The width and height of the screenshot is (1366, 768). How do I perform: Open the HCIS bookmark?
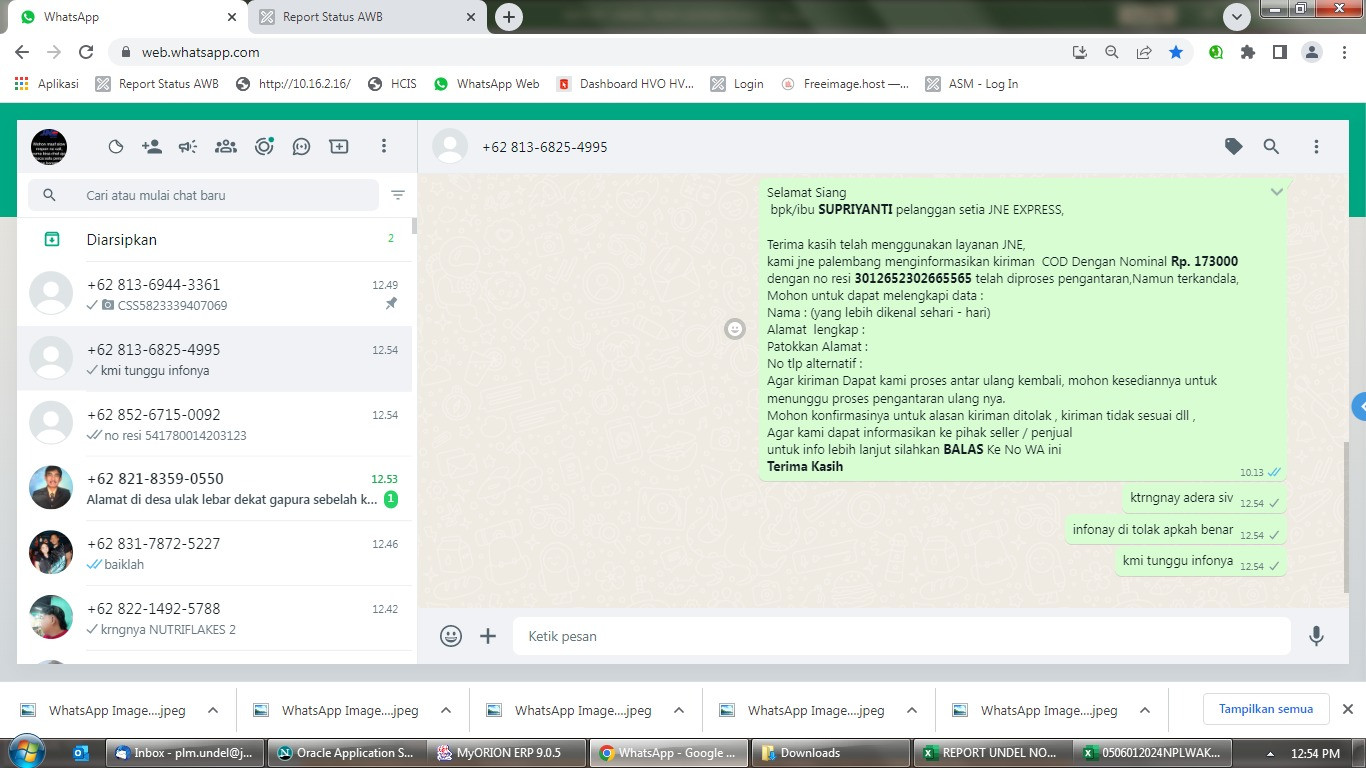[x=392, y=84]
